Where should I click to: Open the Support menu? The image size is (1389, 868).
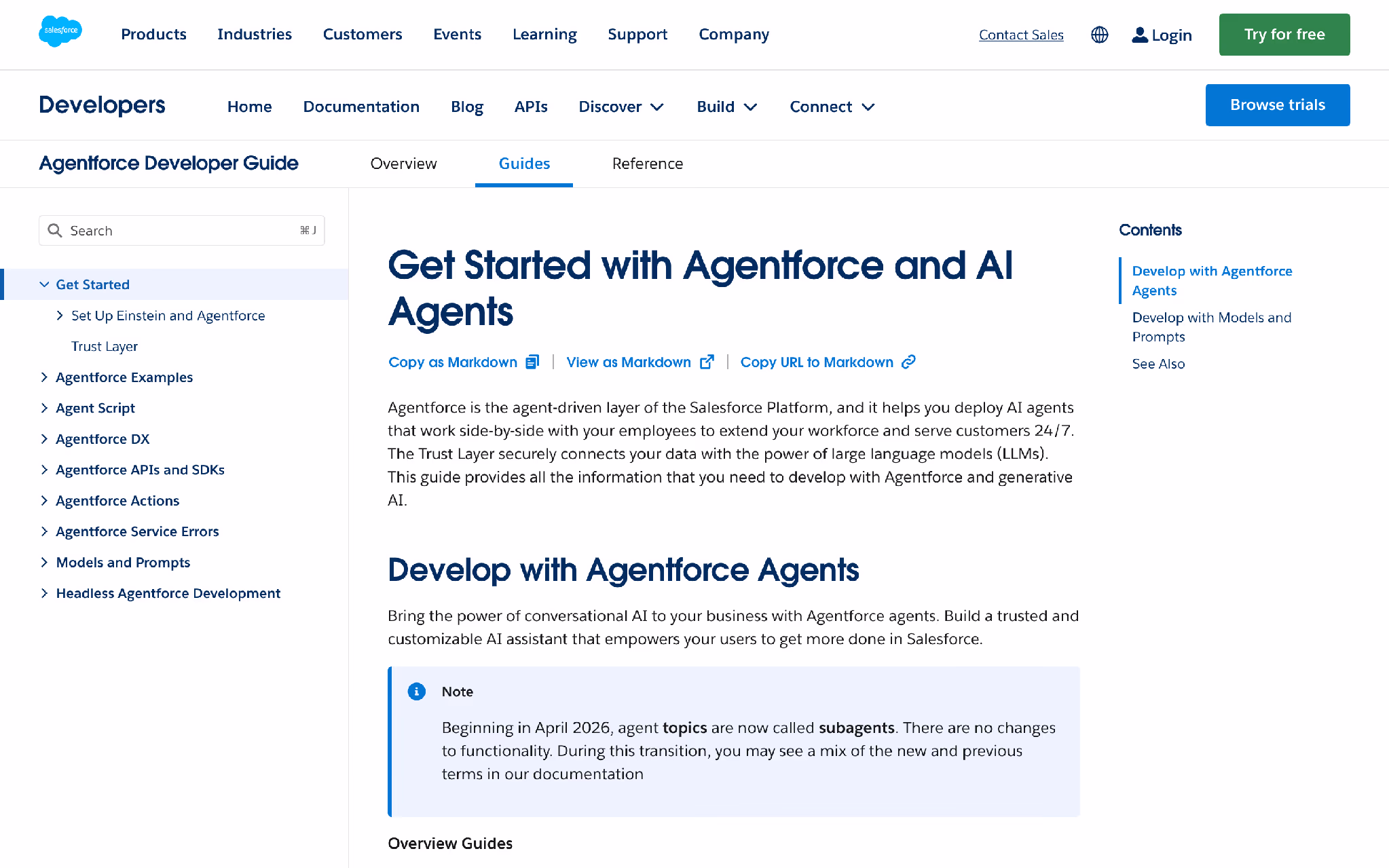tap(637, 34)
